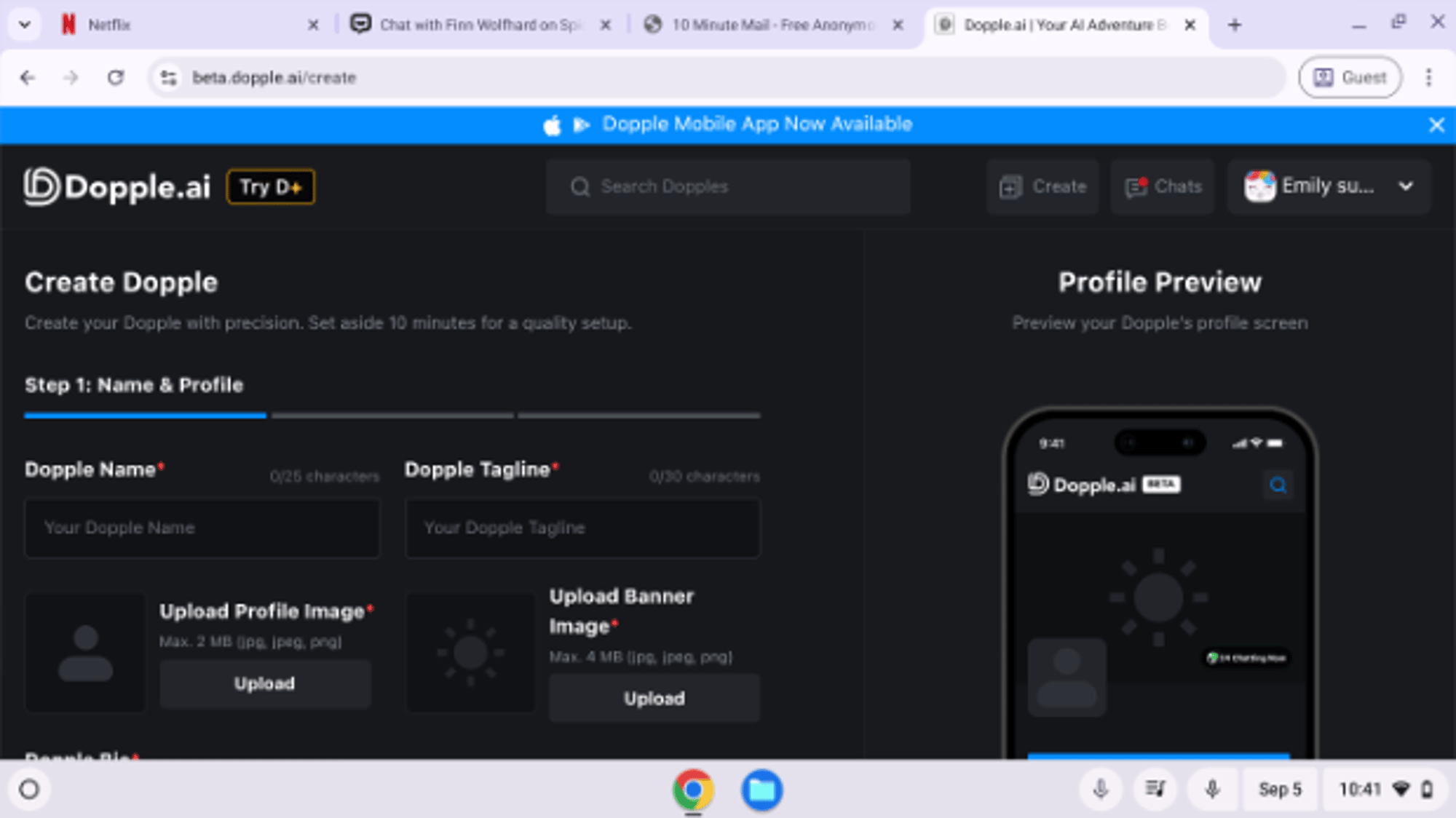Reload the page with refresh icon
The height and width of the screenshot is (818, 1456).
pyautogui.click(x=116, y=78)
